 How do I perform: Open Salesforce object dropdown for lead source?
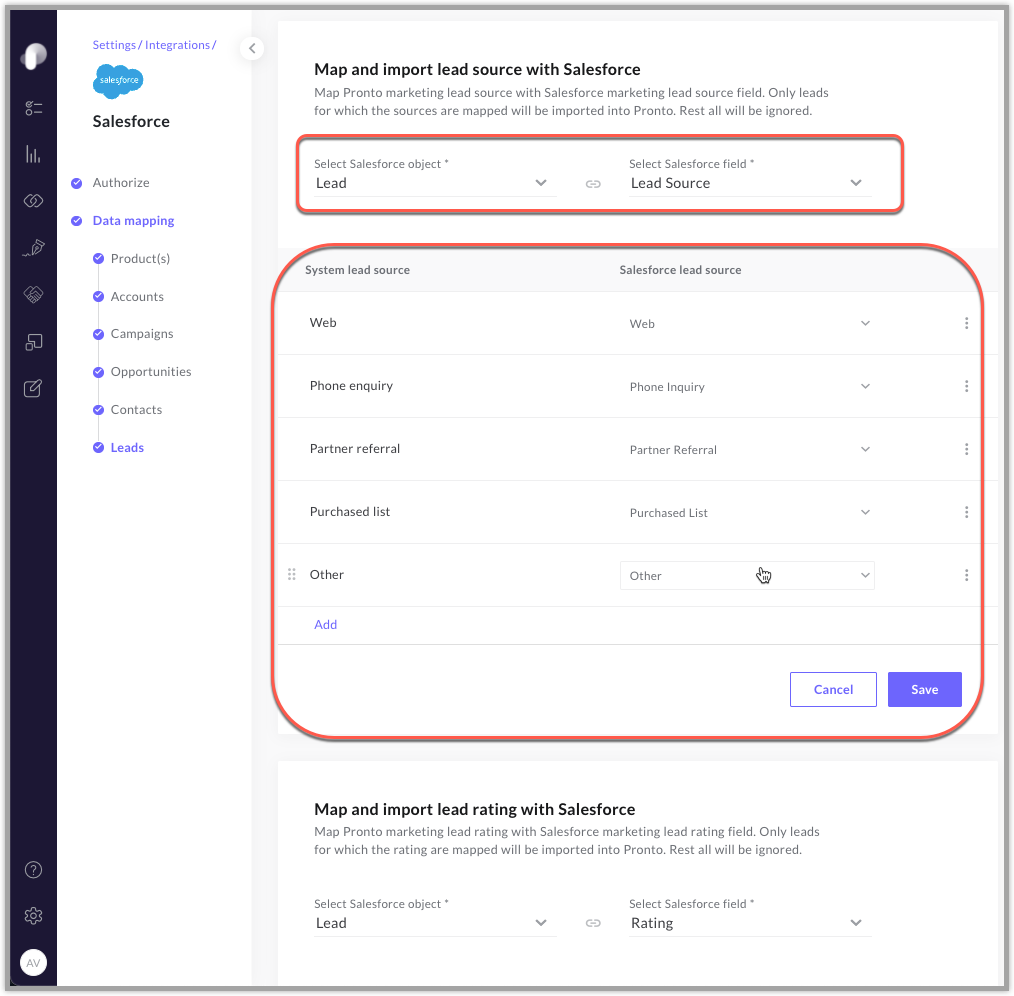[435, 183]
